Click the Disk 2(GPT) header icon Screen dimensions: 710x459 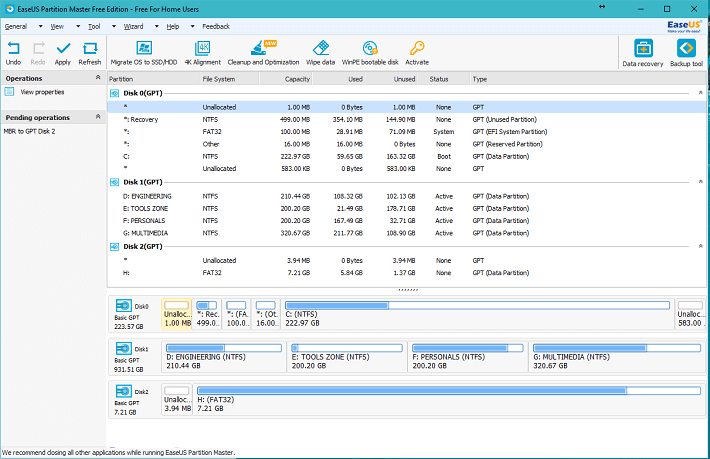point(115,247)
